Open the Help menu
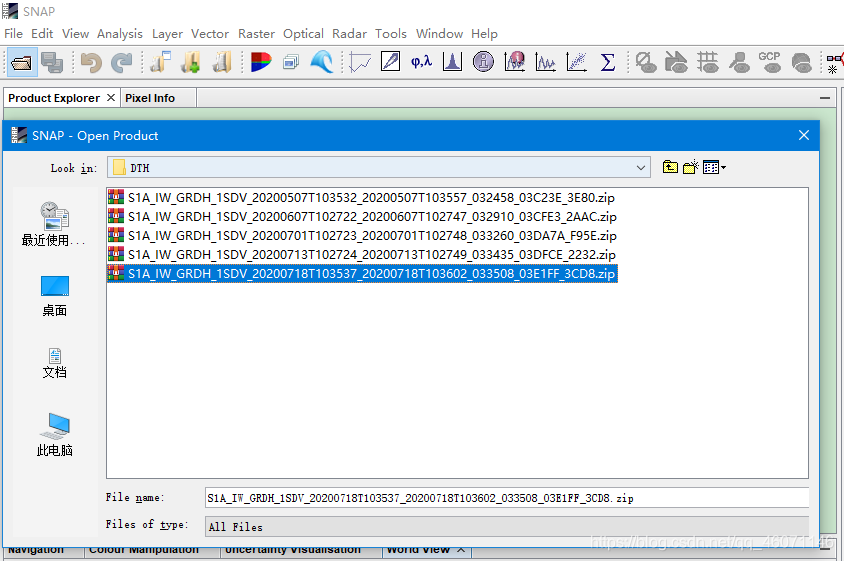This screenshot has height=561, width=844. [x=484, y=33]
